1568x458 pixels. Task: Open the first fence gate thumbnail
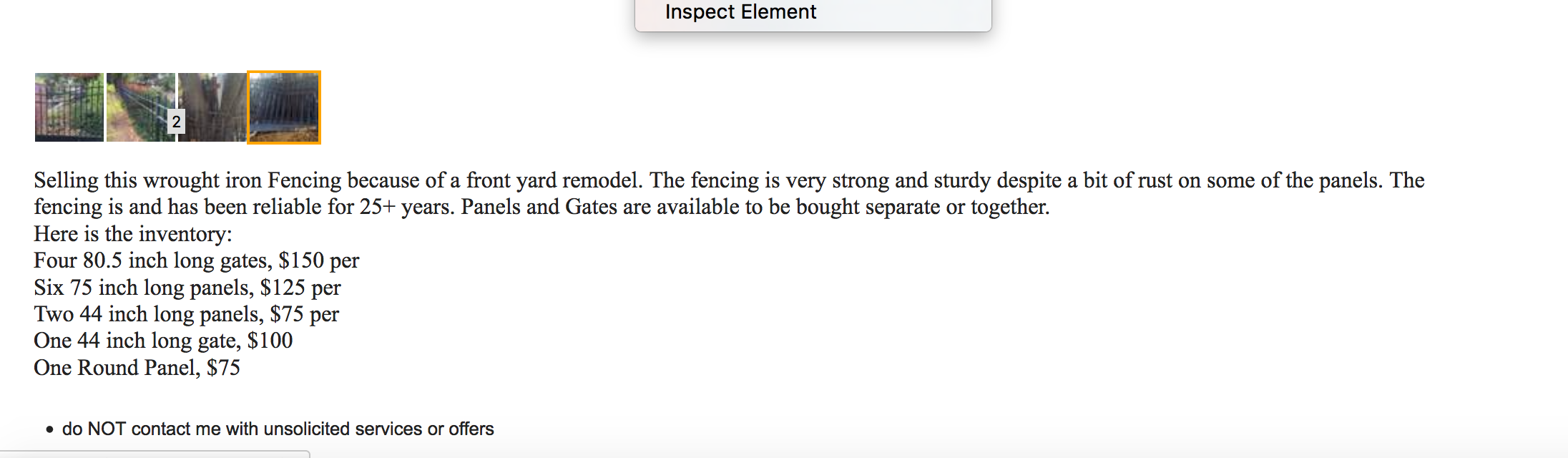tap(69, 107)
